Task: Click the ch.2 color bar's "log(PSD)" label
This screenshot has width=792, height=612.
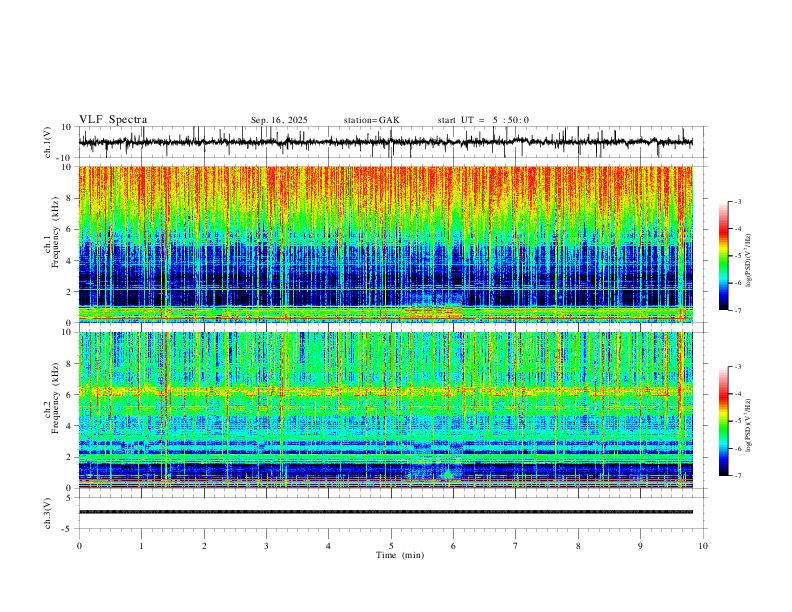Action: (x=749, y=425)
